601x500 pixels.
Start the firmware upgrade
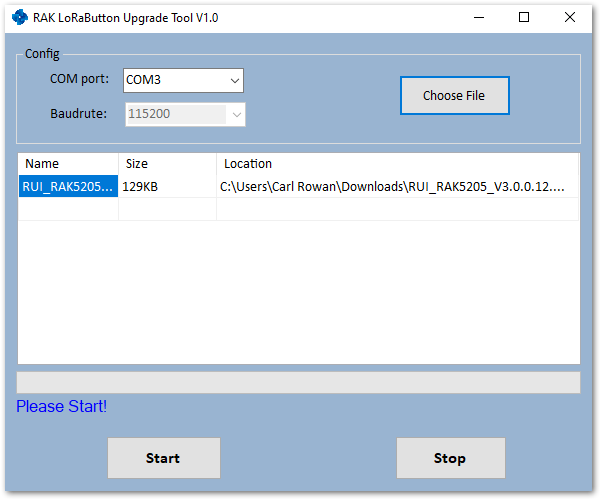(164, 458)
